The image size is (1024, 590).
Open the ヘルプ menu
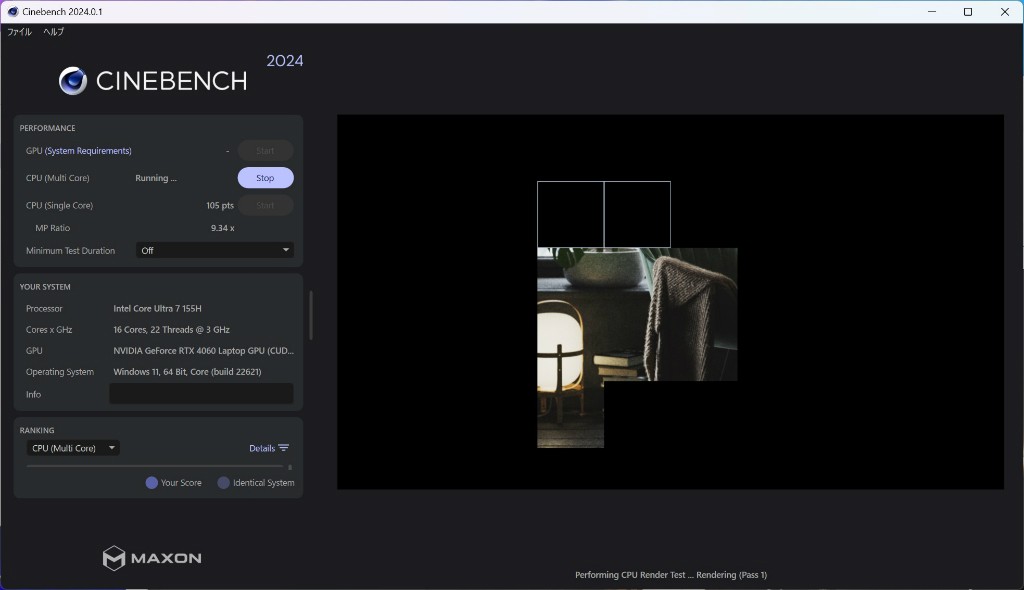click(x=53, y=32)
